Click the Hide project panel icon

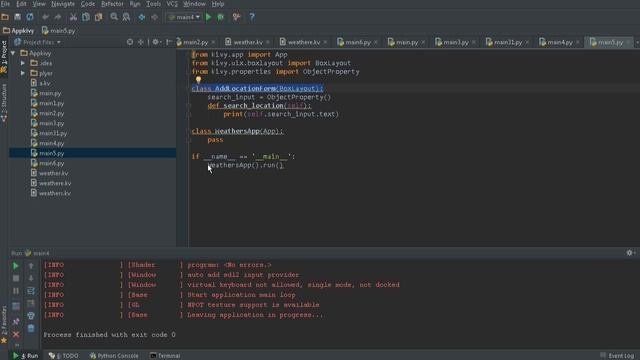point(169,42)
